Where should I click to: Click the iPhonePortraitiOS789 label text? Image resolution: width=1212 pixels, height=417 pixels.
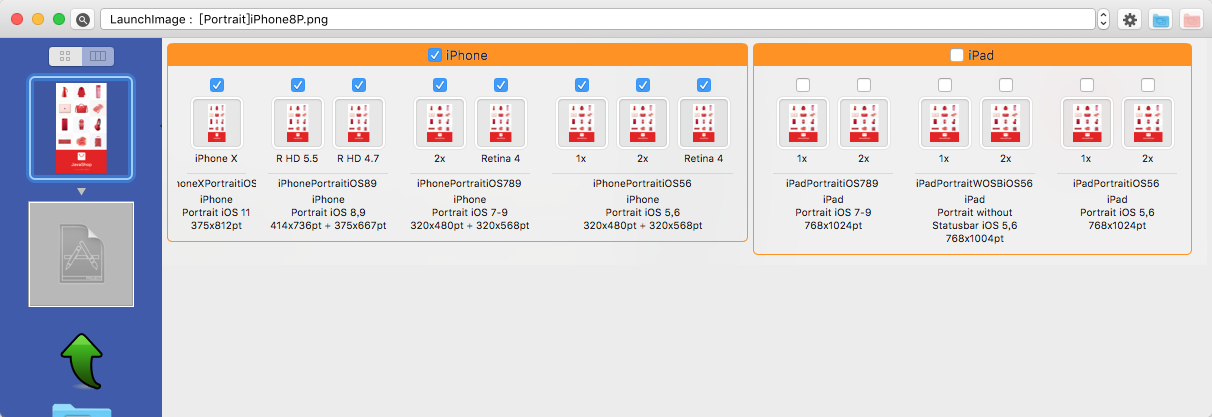point(470,184)
